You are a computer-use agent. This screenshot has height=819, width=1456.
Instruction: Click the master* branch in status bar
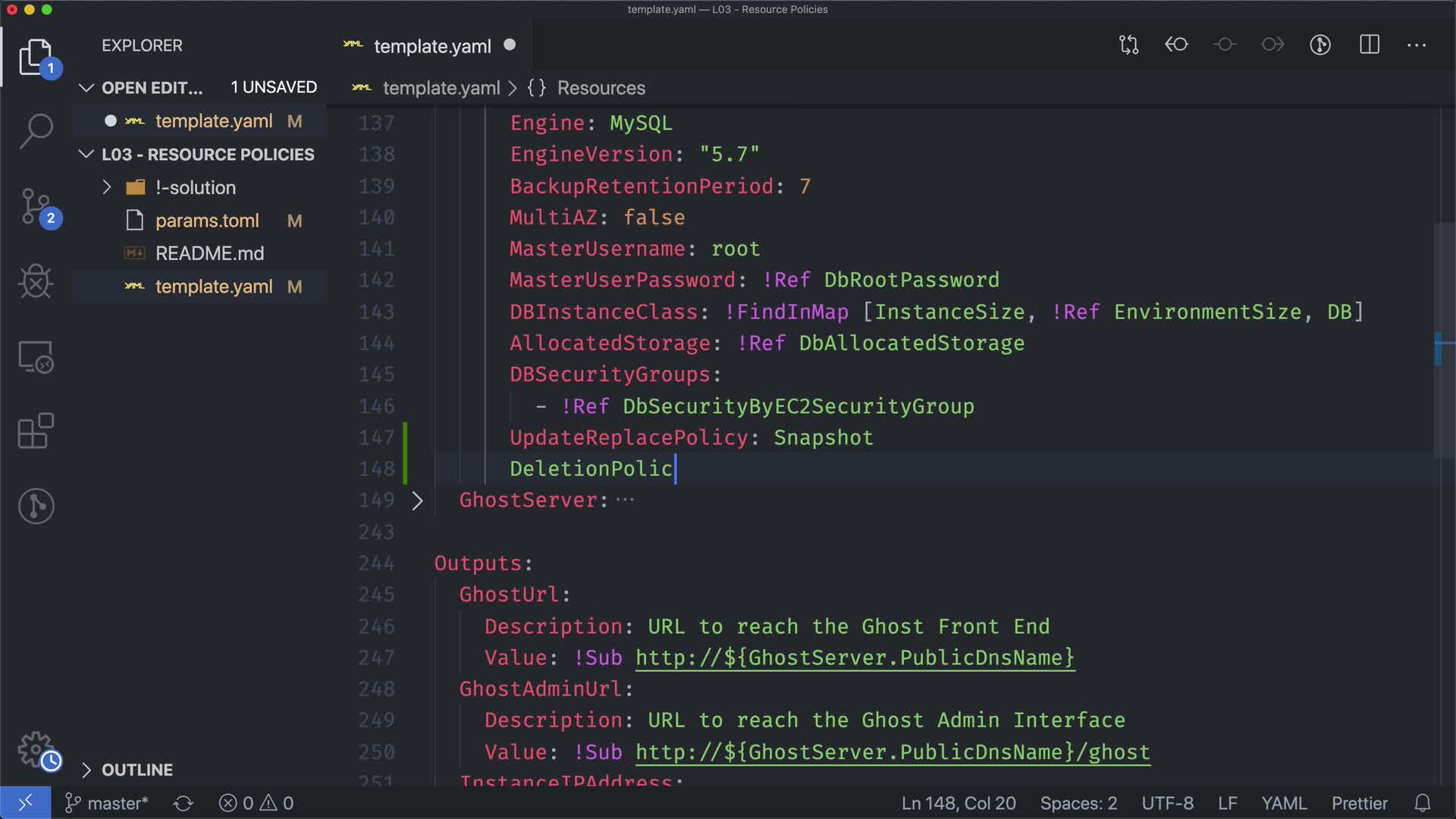[x=108, y=803]
